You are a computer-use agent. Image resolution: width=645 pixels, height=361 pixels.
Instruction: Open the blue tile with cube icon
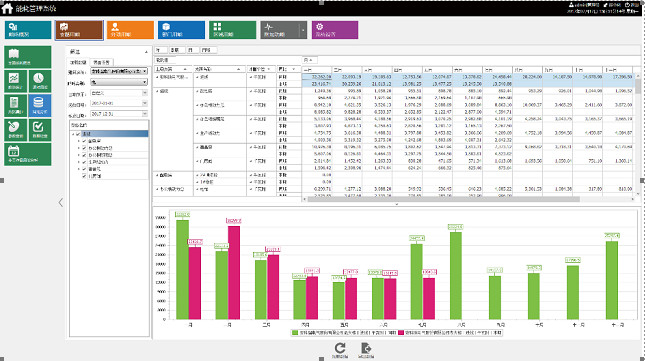(181, 30)
